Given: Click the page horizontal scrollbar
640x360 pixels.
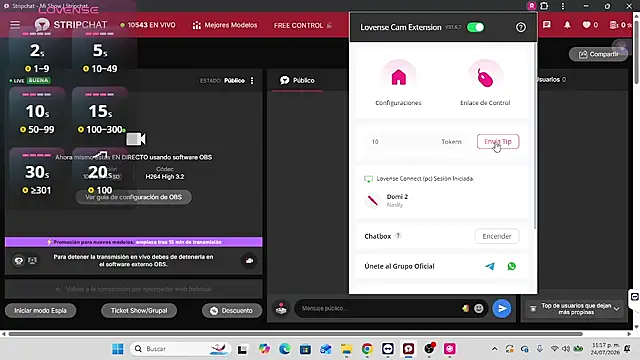Looking at the screenshot, I should pos(296,334).
